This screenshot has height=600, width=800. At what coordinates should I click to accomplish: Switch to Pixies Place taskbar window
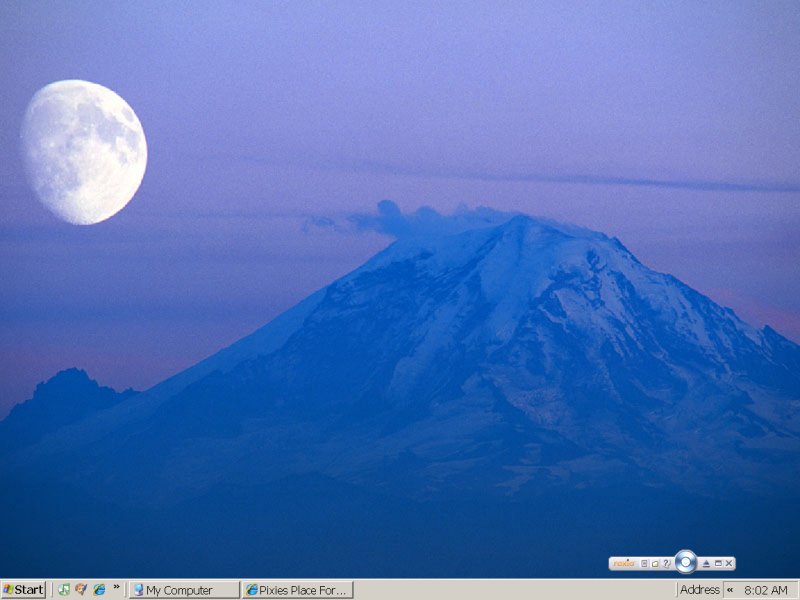coord(297,590)
